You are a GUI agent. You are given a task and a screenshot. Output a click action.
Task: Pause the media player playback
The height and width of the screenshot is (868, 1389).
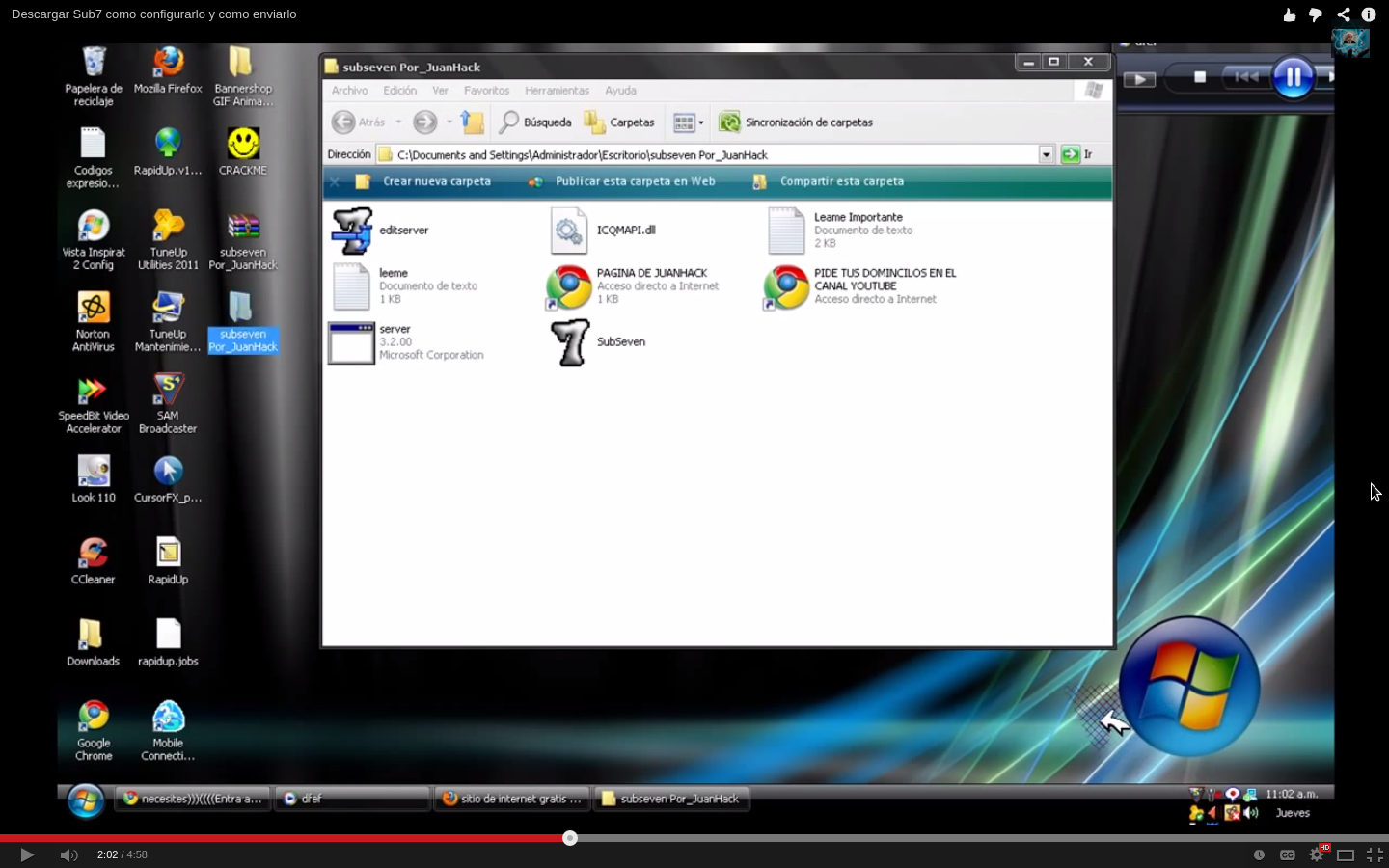tap(1293, 77)
